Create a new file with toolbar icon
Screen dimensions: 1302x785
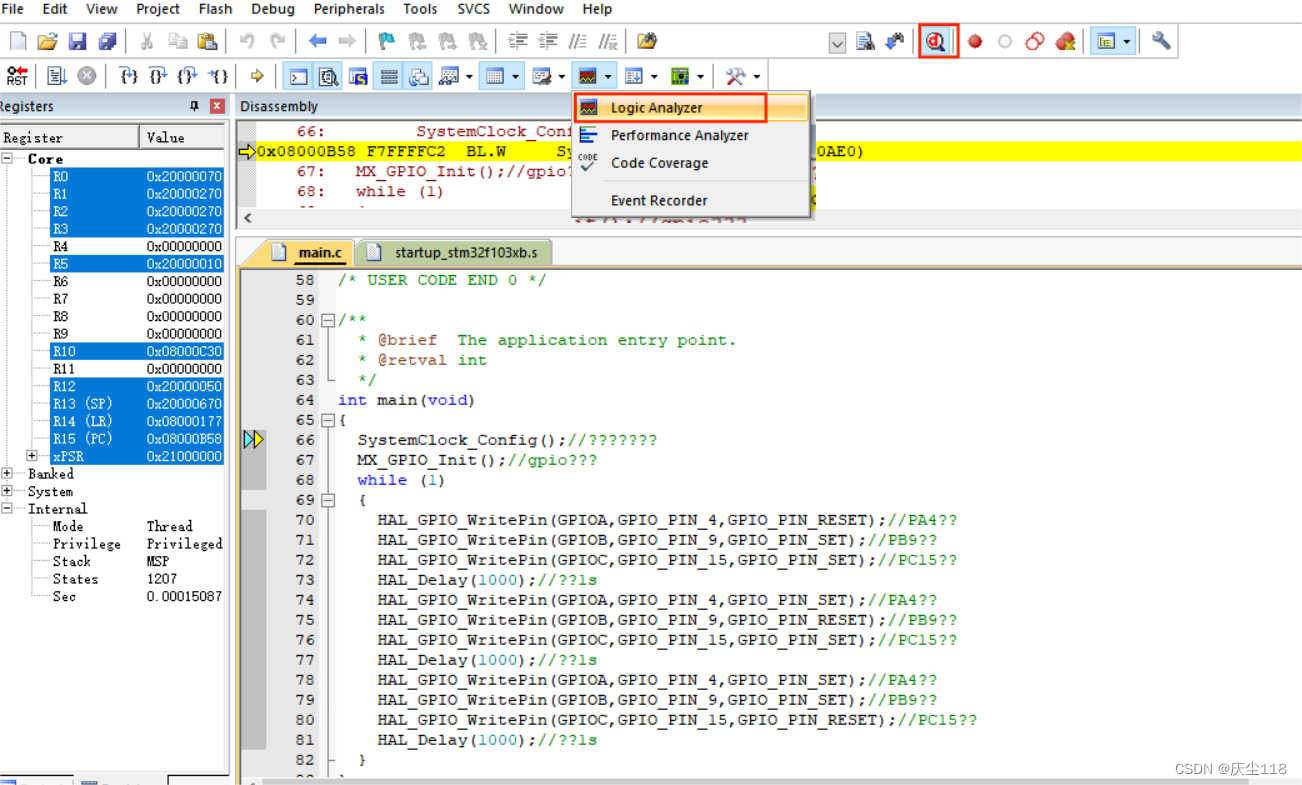click(18, 41)
